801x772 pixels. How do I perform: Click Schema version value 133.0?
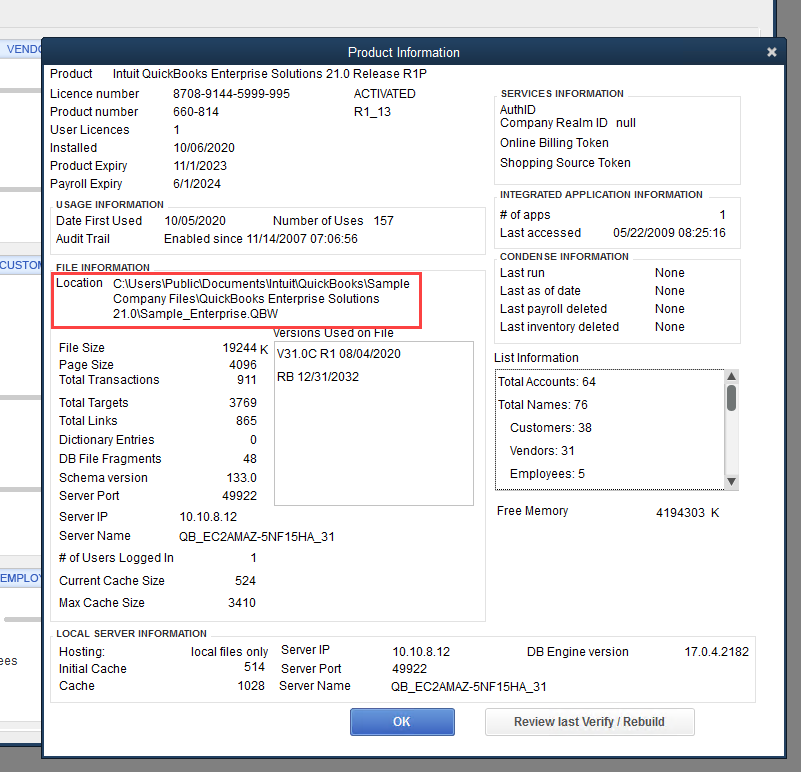tap(242, 478)
